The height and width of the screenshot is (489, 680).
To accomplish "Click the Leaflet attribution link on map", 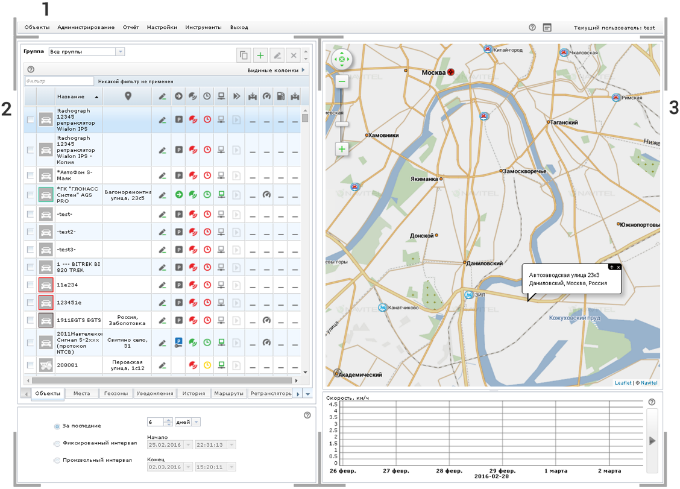I will pyautogui.click(x=622, y=382).
